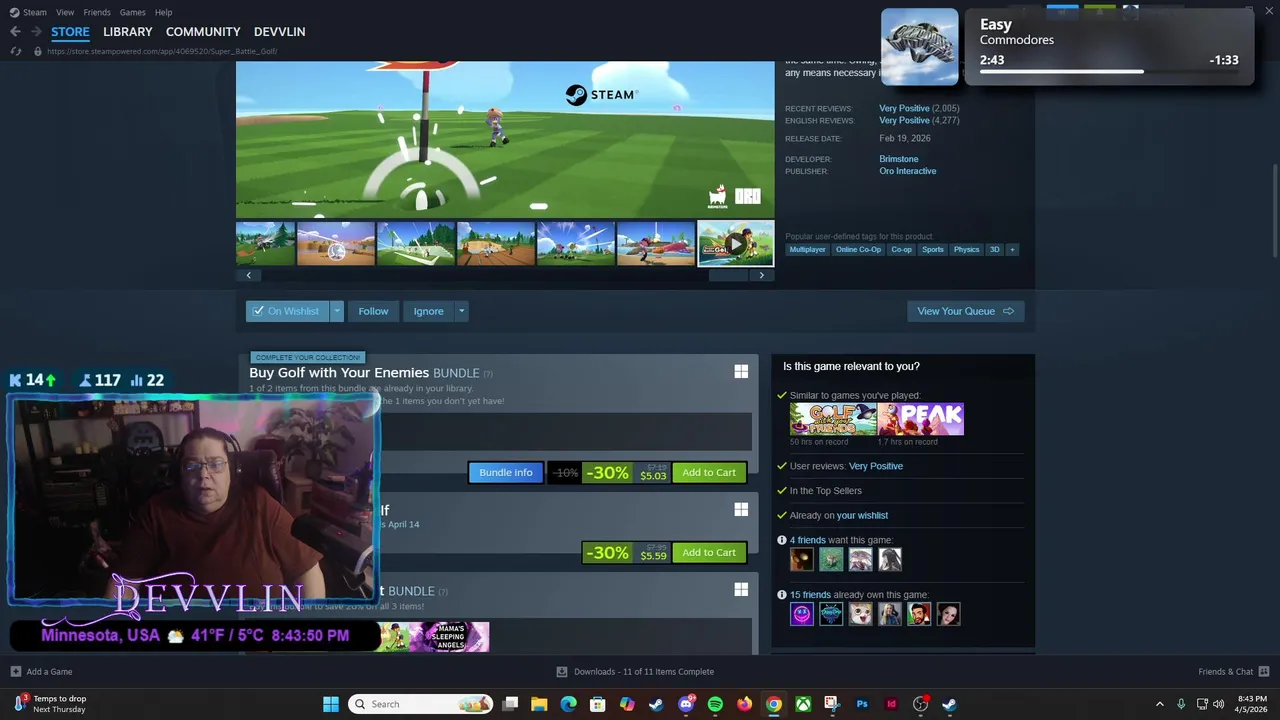This screenshot has width=1280, height=720.
Task: Click info icon next to 4 friends
Action: pyautogui.click(x=782, y=540)
